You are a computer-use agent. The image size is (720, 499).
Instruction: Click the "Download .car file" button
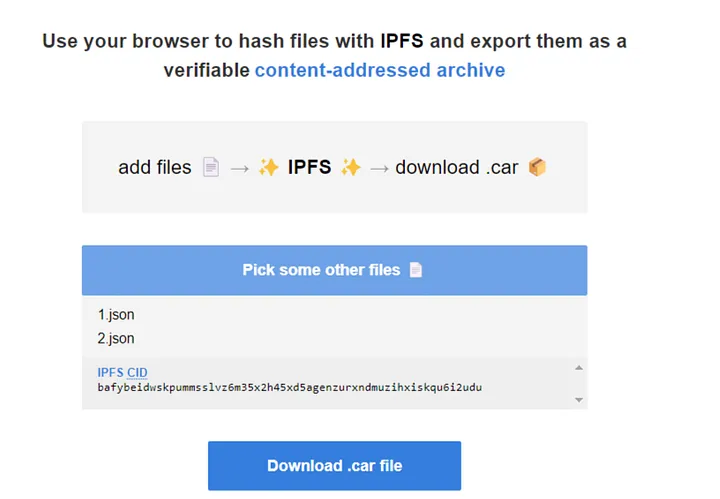[334, 466]
